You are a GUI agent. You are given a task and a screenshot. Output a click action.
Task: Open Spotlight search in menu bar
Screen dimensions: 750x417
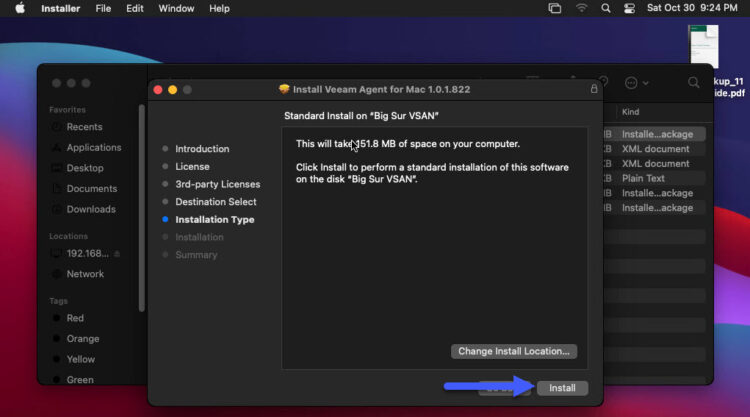(606, 8)
